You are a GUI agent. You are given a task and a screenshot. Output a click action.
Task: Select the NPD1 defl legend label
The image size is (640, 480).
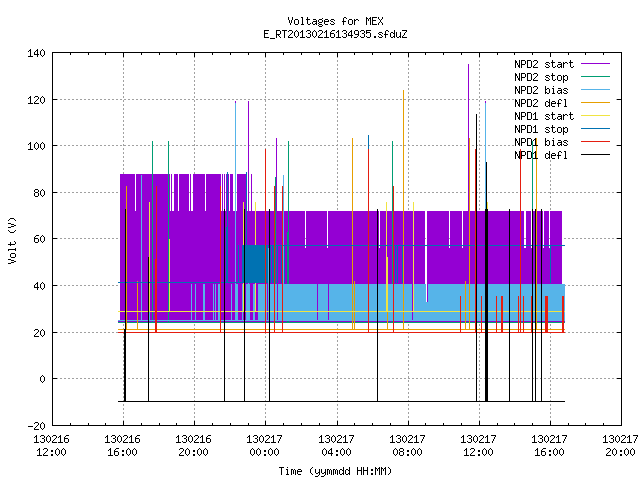[541, 155]
